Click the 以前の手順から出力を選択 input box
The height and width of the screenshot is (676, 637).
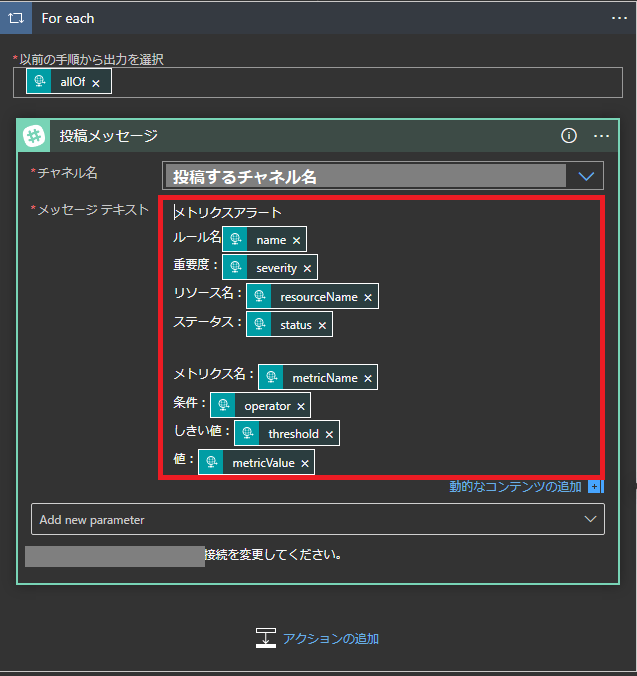pyautogui.click(x=318, y=82)
